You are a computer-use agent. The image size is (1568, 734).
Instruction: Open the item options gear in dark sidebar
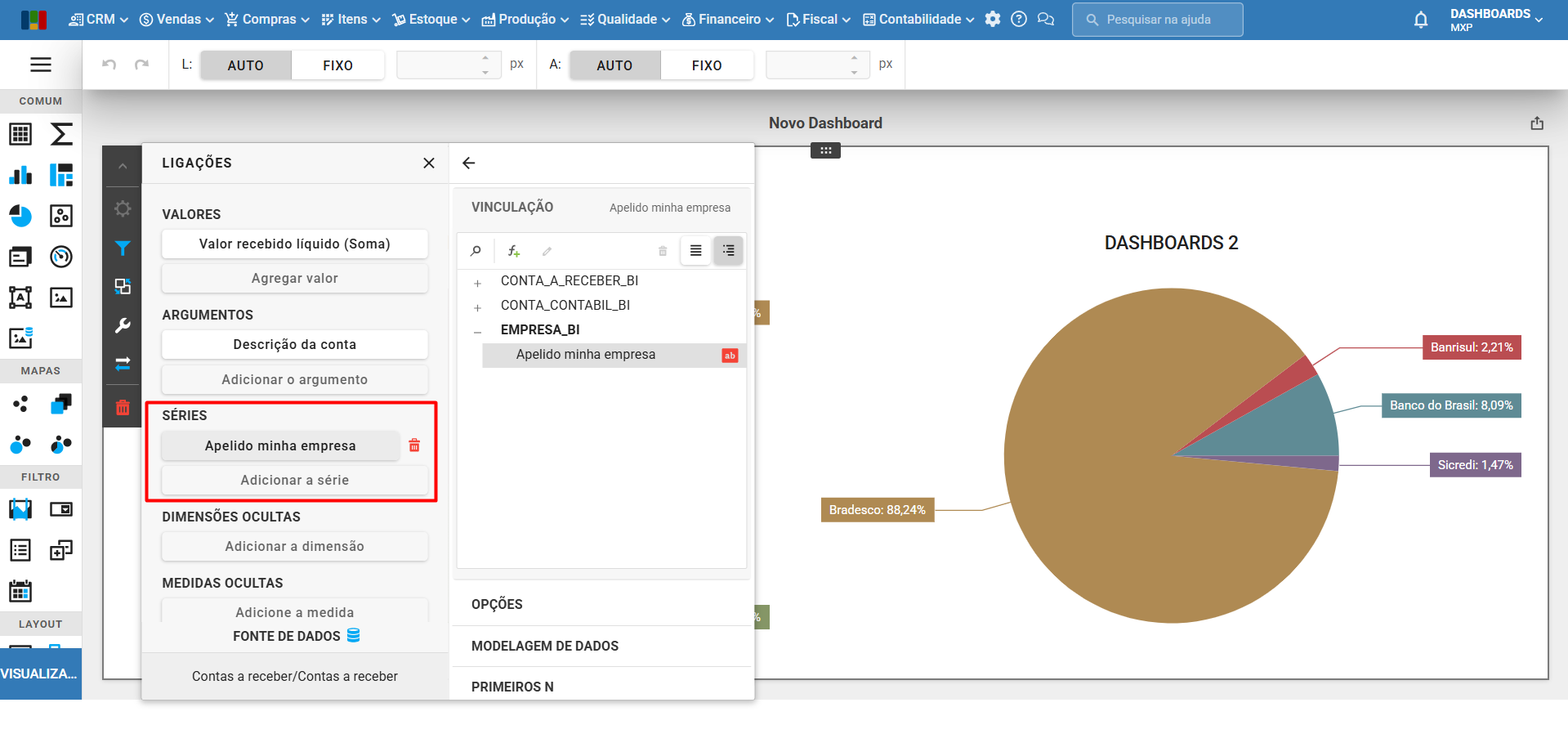123,208
